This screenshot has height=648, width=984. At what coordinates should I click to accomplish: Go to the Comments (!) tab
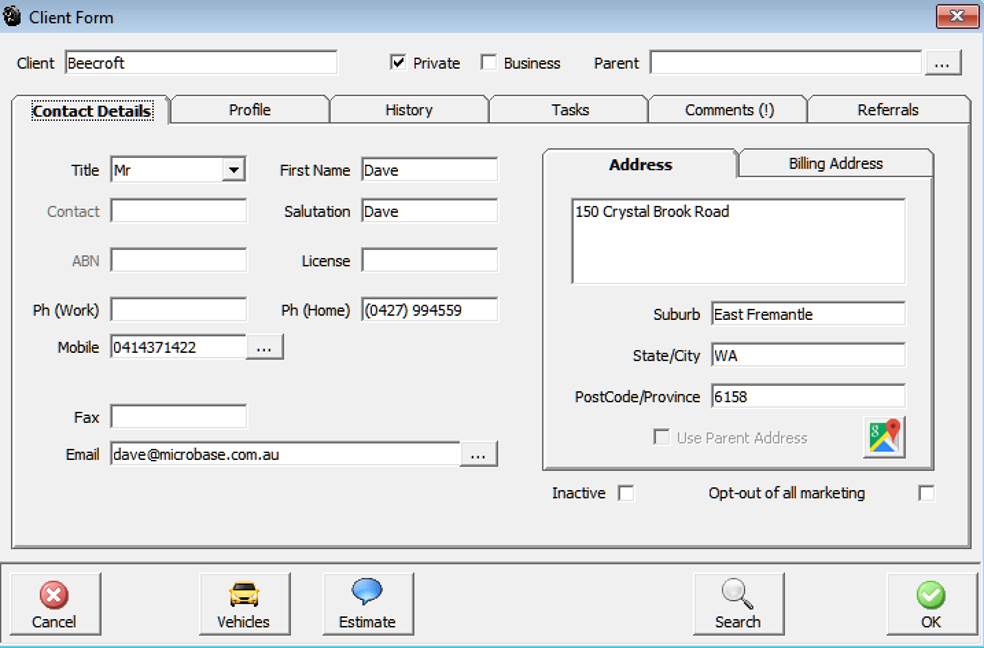tap(729, 110)
